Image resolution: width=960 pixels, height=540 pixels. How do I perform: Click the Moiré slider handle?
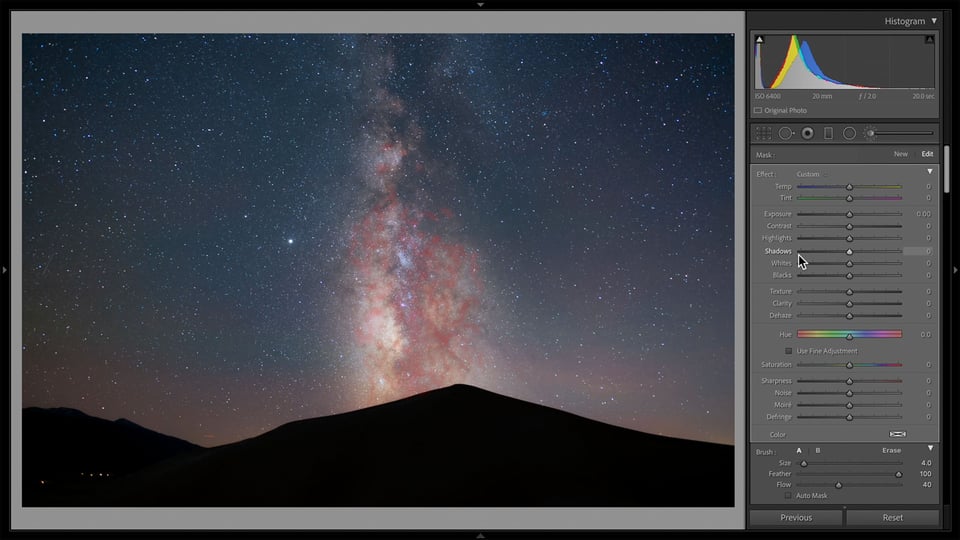click(x=849, y=405)
